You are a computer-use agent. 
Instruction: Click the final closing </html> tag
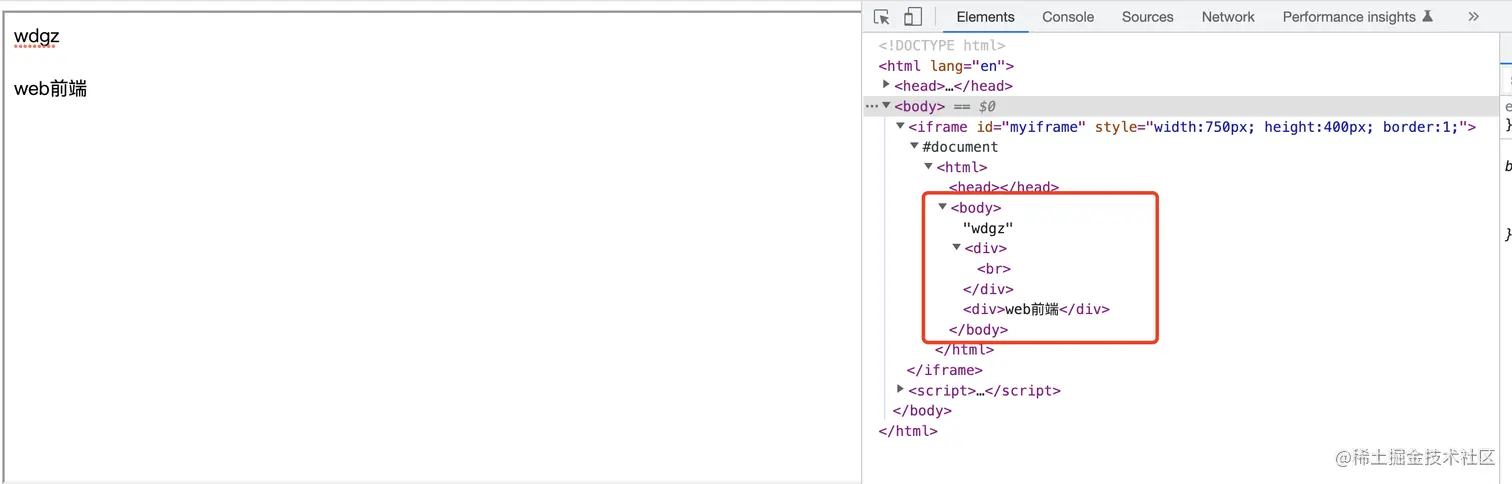pyautogui.click(x=908, y=431)
